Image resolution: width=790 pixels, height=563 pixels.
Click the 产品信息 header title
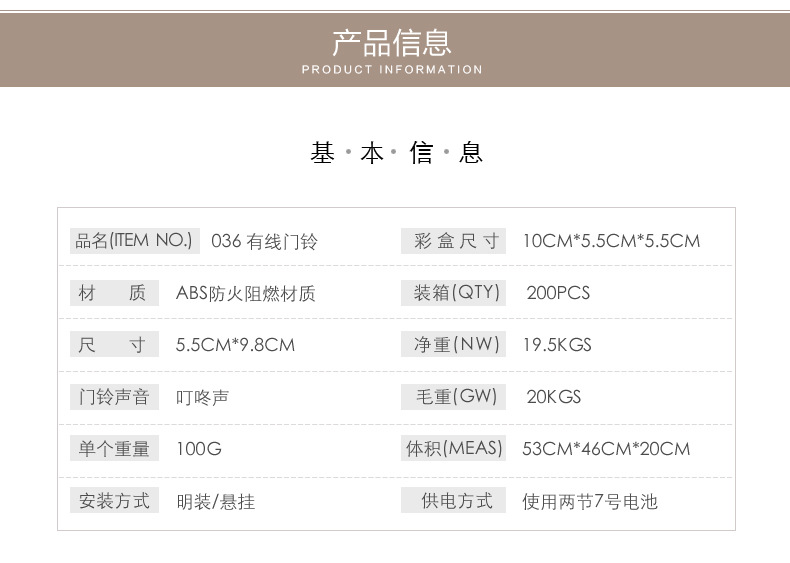pos(392,42)
